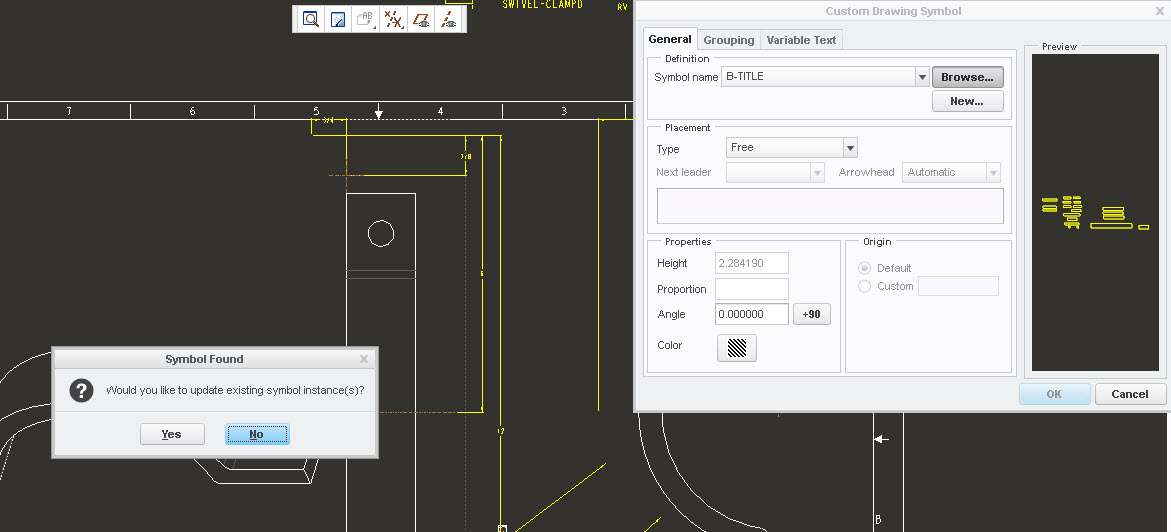1171x532 pixels.
Task: Close the Custom Drawing Symbol dialog
Action: point(1158,11)
